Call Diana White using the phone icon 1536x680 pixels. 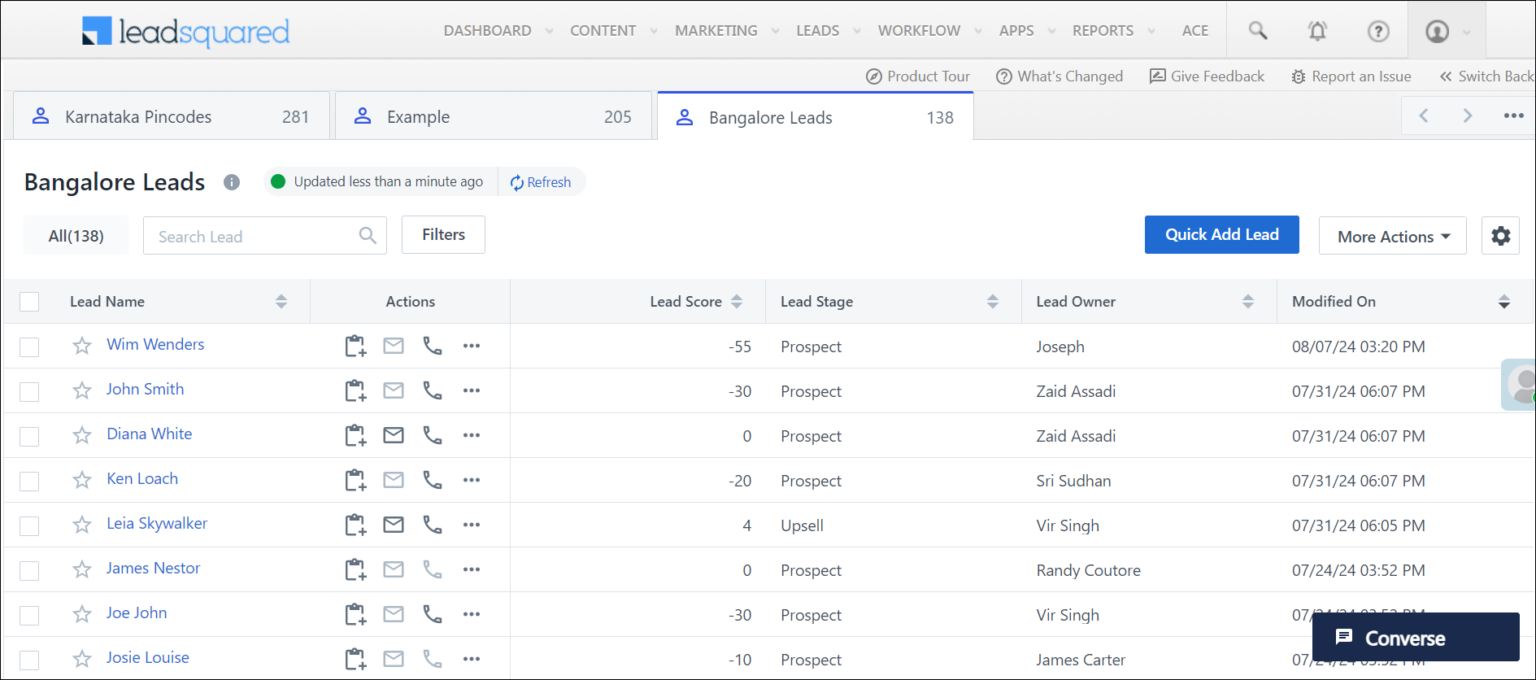coord(432,435)
